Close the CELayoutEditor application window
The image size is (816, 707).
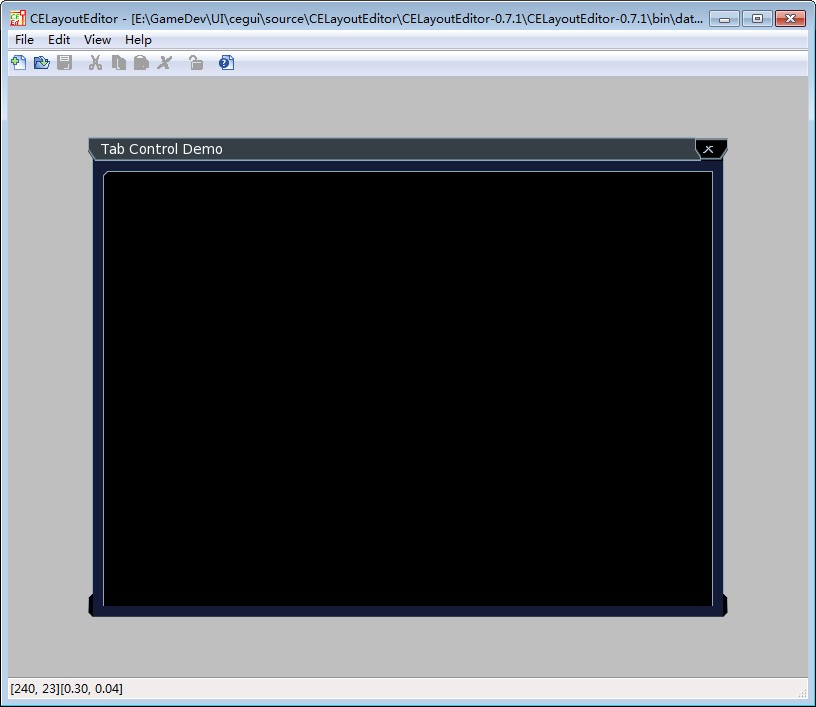coord(790,19)
